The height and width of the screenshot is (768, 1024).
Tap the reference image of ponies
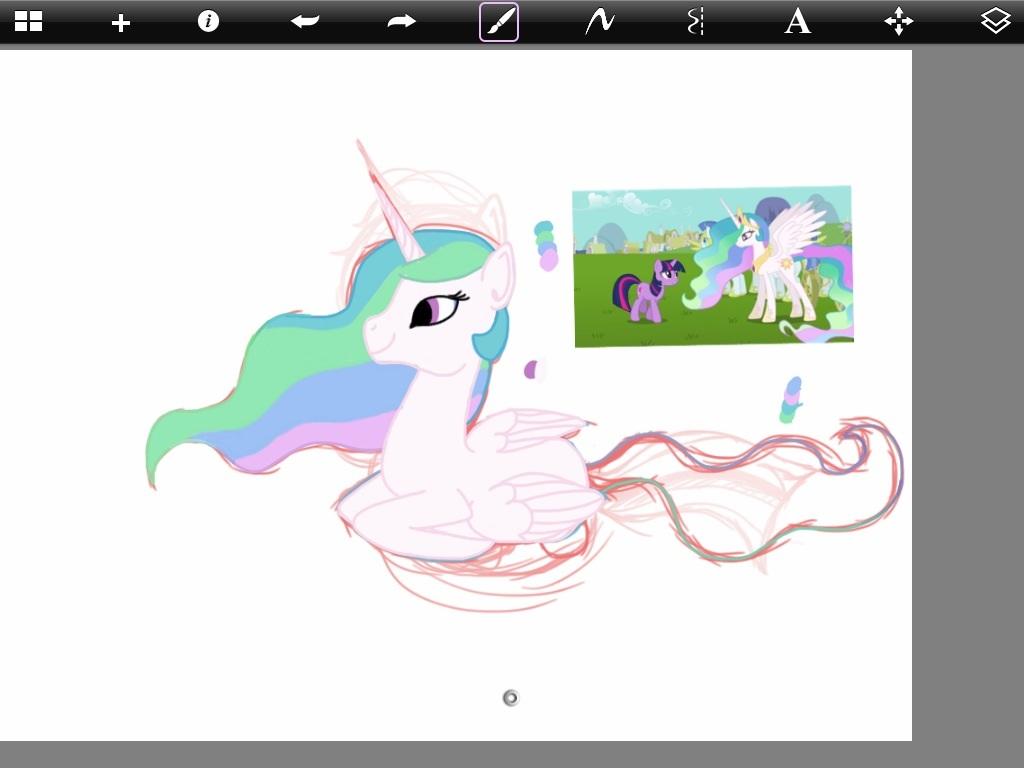(x=713, y=266)
